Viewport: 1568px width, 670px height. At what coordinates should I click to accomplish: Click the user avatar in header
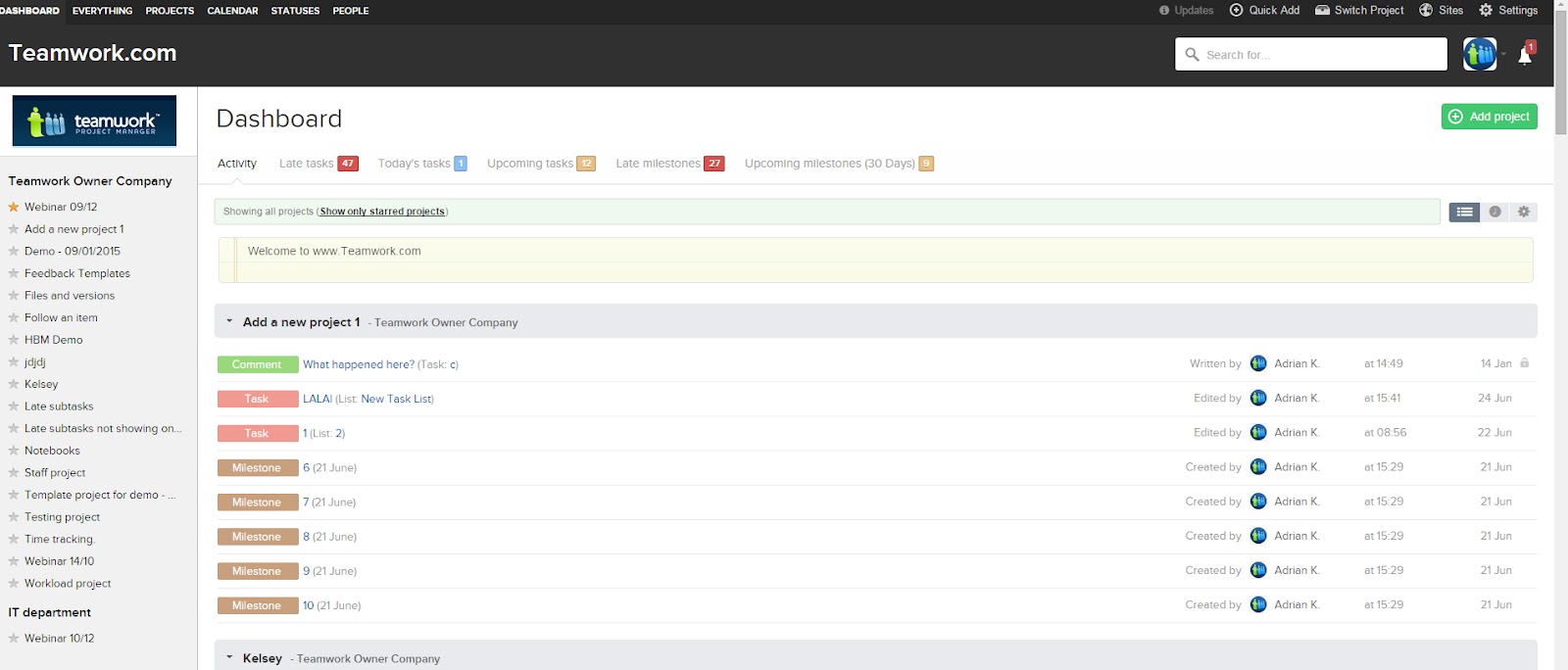point(1480,54)
